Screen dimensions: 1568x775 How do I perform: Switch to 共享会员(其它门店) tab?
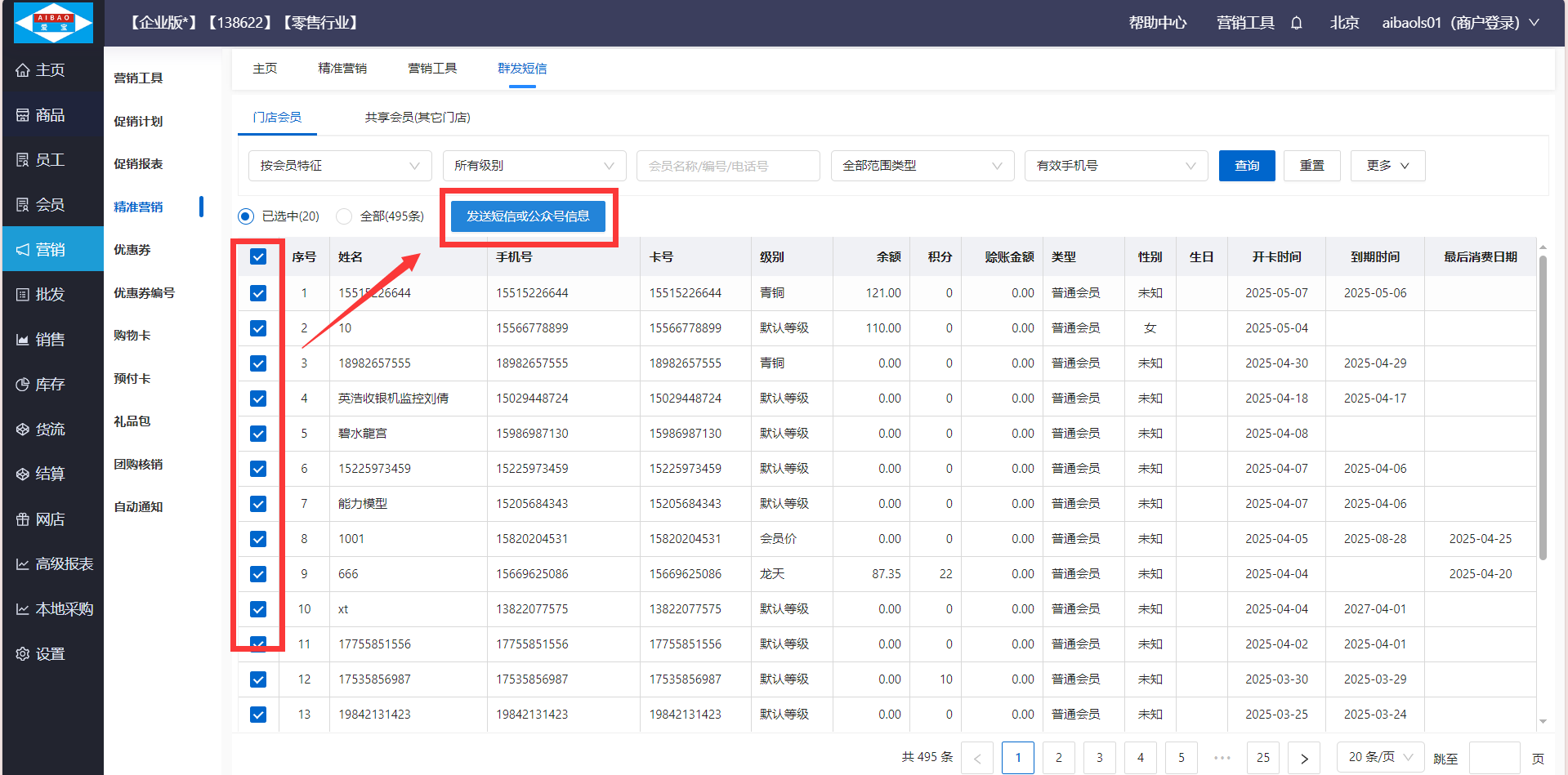417,118
